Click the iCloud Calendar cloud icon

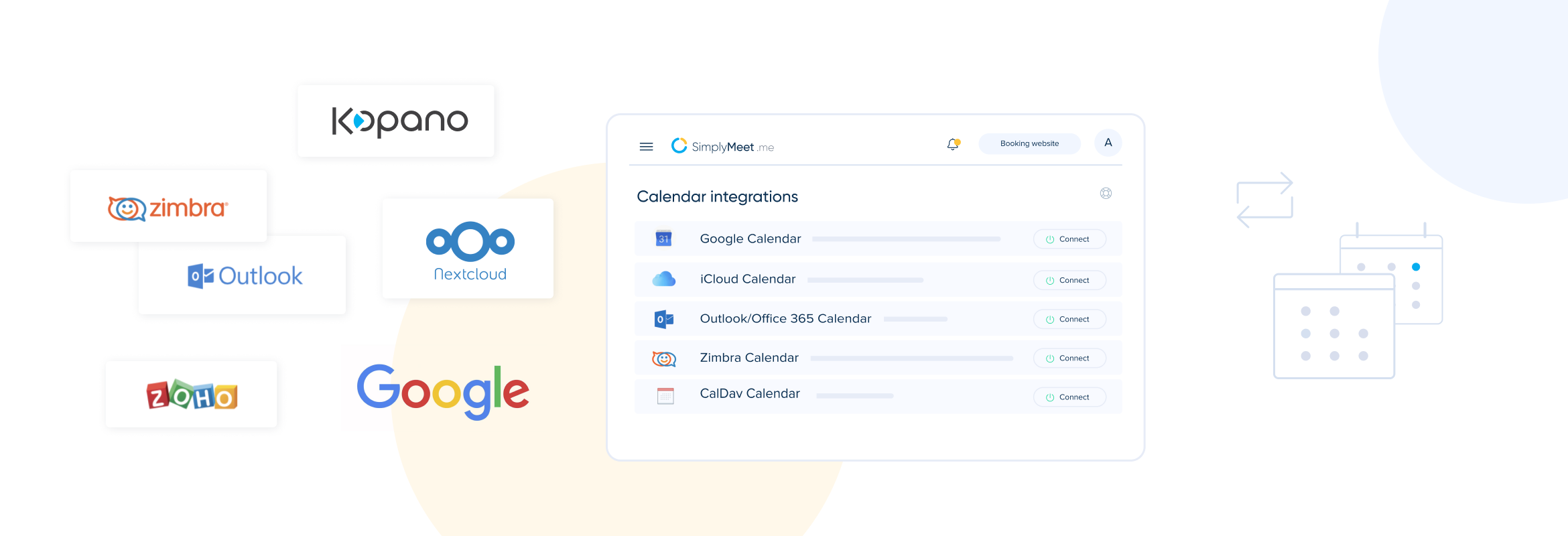click(x=663, y=279)
